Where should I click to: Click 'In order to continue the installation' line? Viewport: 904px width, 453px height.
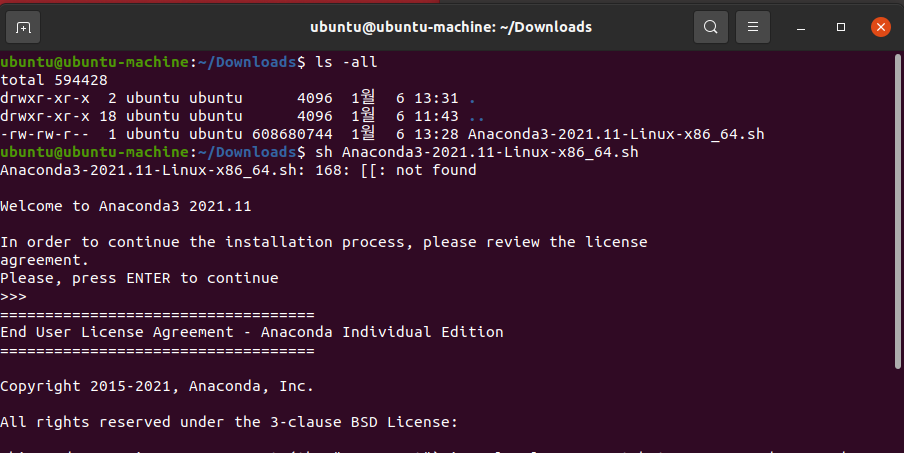(x=323, y=242)
